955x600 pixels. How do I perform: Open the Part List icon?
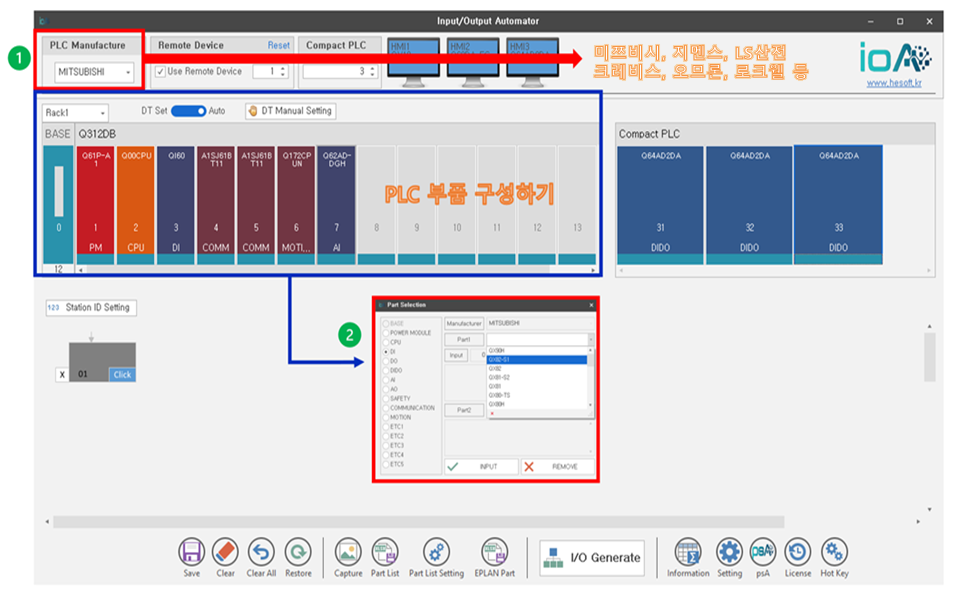pos(385,552)
